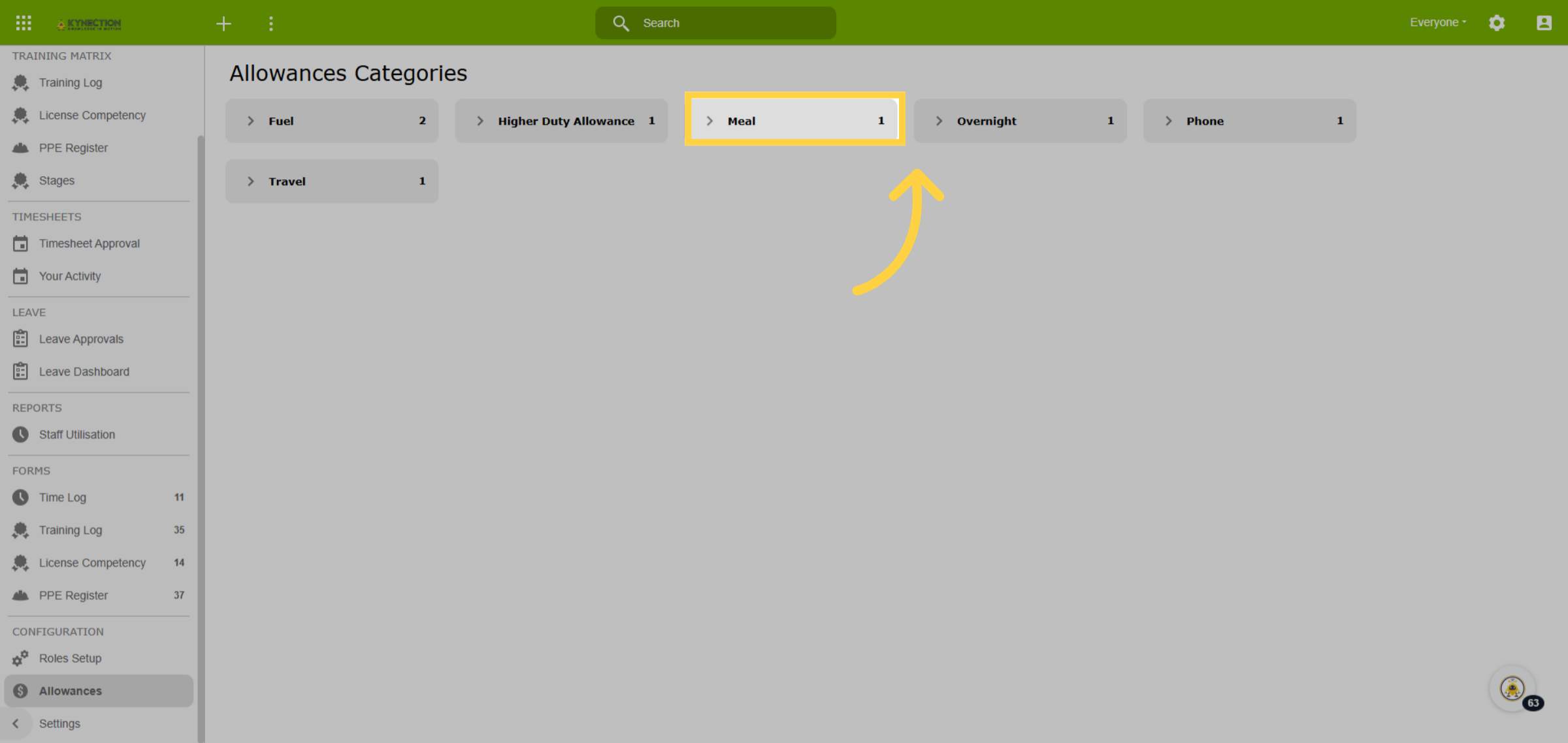The height and width of the screenshot is (743, 1568).
Task: Click the Kynection logo
Action: pos(90,24)
